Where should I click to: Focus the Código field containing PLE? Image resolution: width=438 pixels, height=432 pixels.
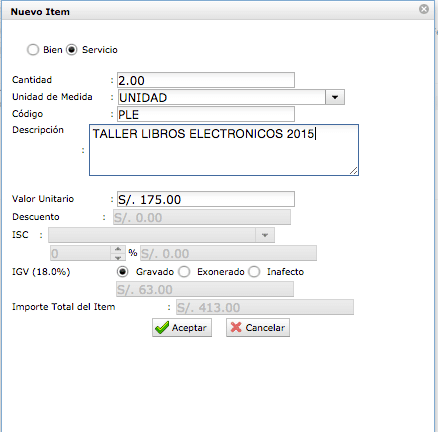(206, 114)
